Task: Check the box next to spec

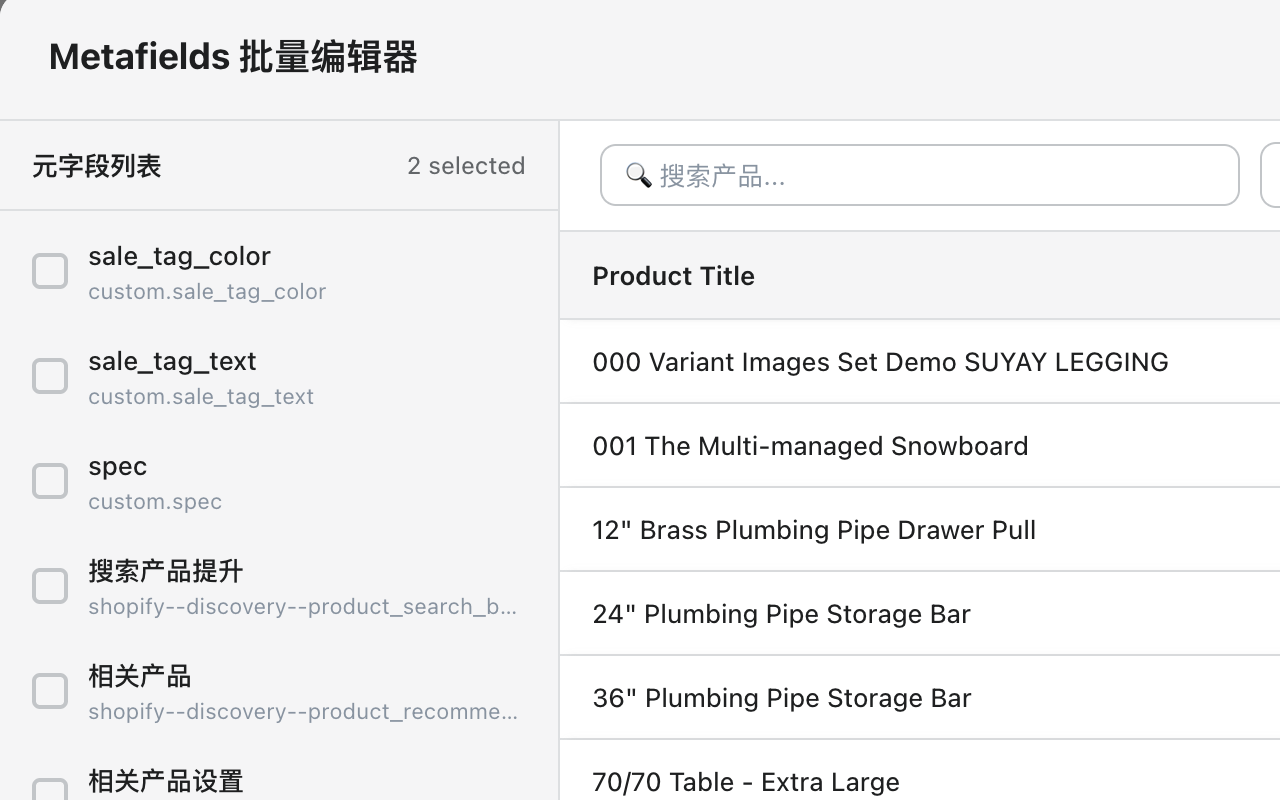Action: (50, 481)
